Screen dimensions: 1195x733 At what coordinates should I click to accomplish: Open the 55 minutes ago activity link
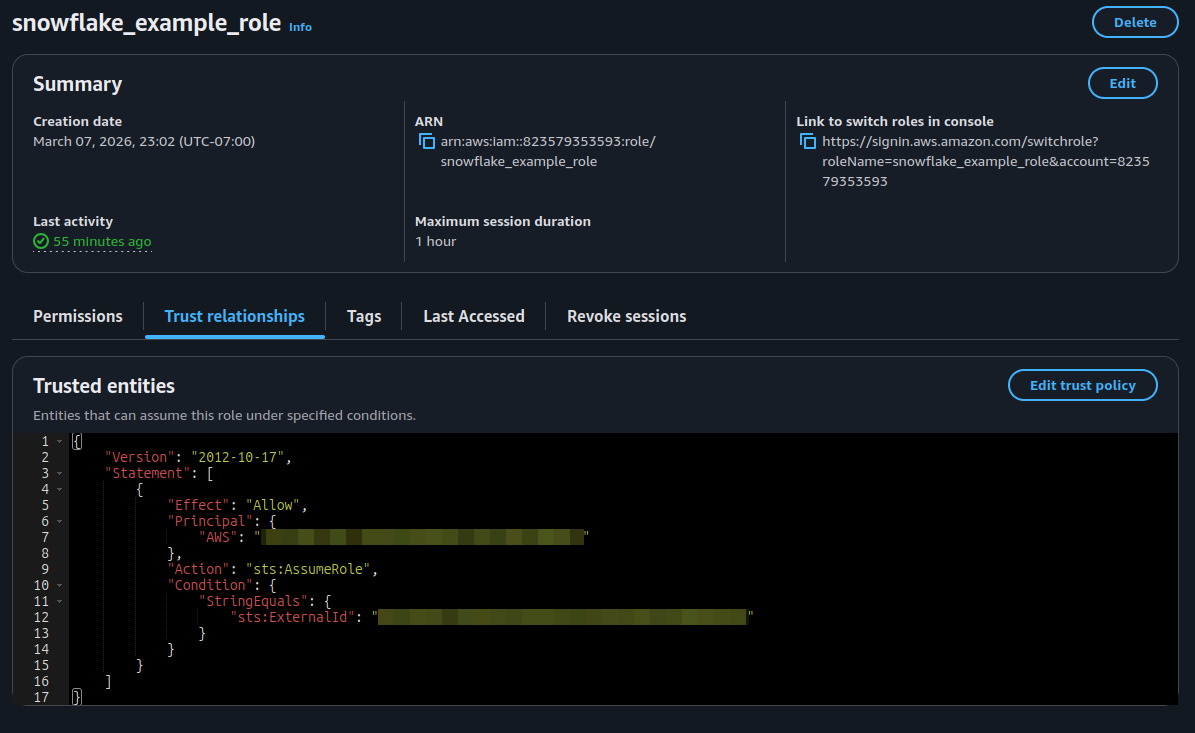[102, 242]
